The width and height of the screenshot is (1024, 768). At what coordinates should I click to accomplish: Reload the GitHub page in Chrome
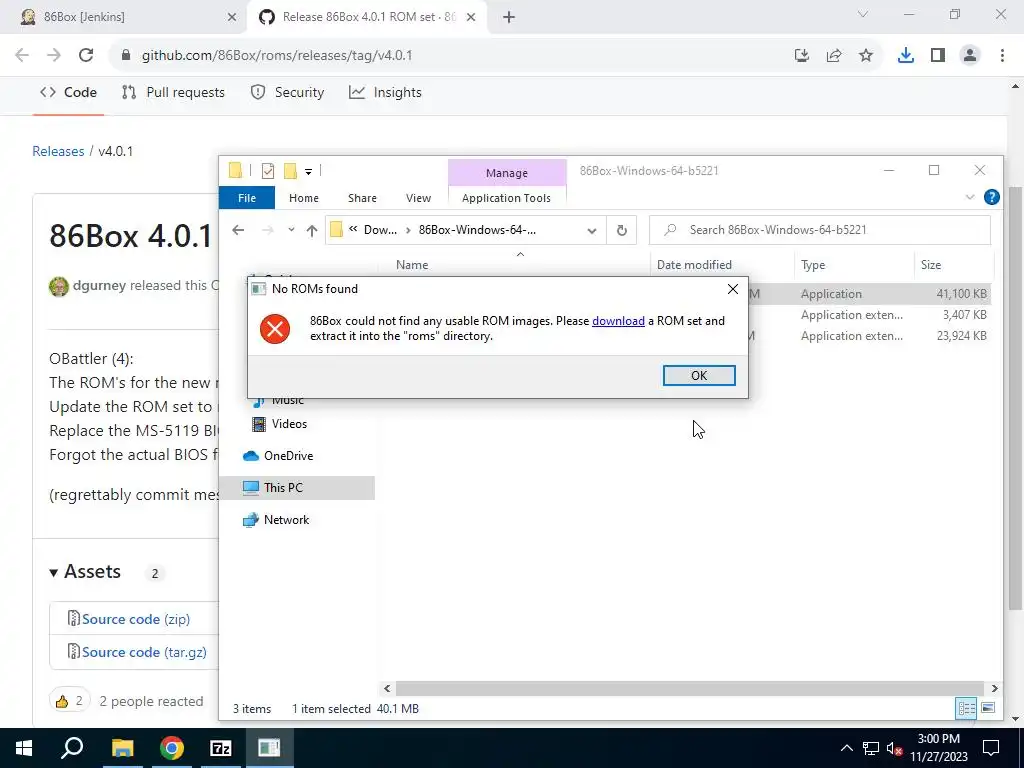86,56
